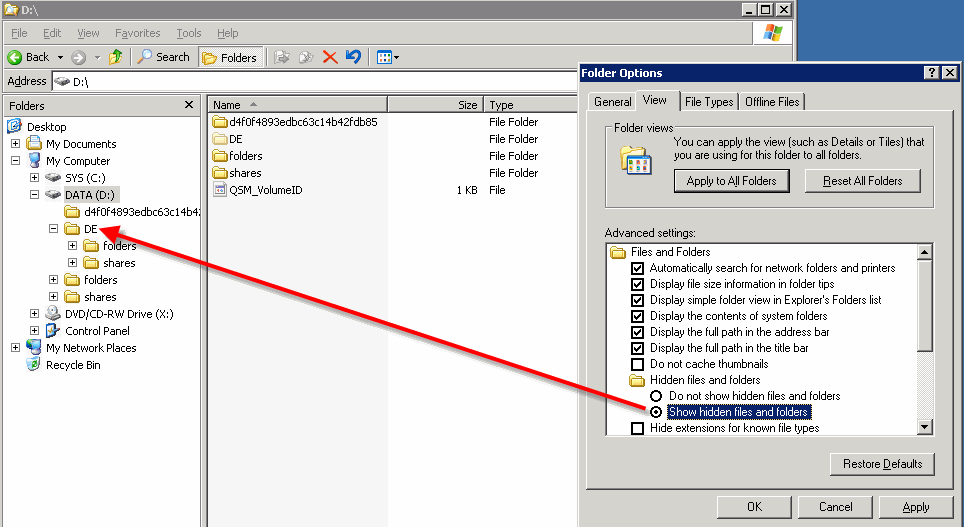This screenshot has width=964, height=527.
Task: Collapse the My Computer tree node
Action: click(x=15, y=161)
